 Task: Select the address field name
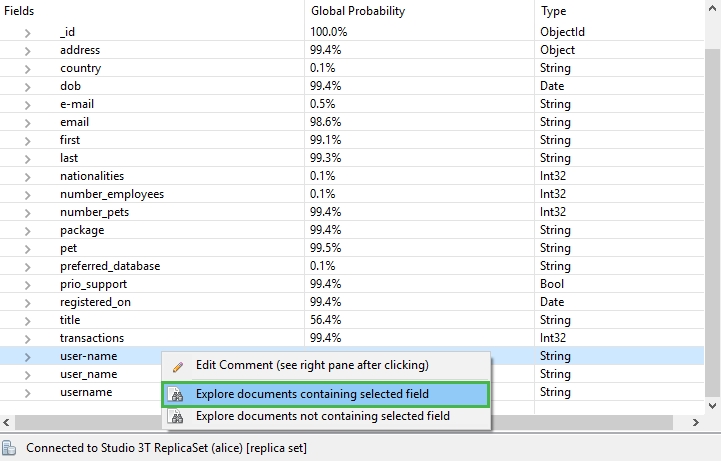(80, 50)
